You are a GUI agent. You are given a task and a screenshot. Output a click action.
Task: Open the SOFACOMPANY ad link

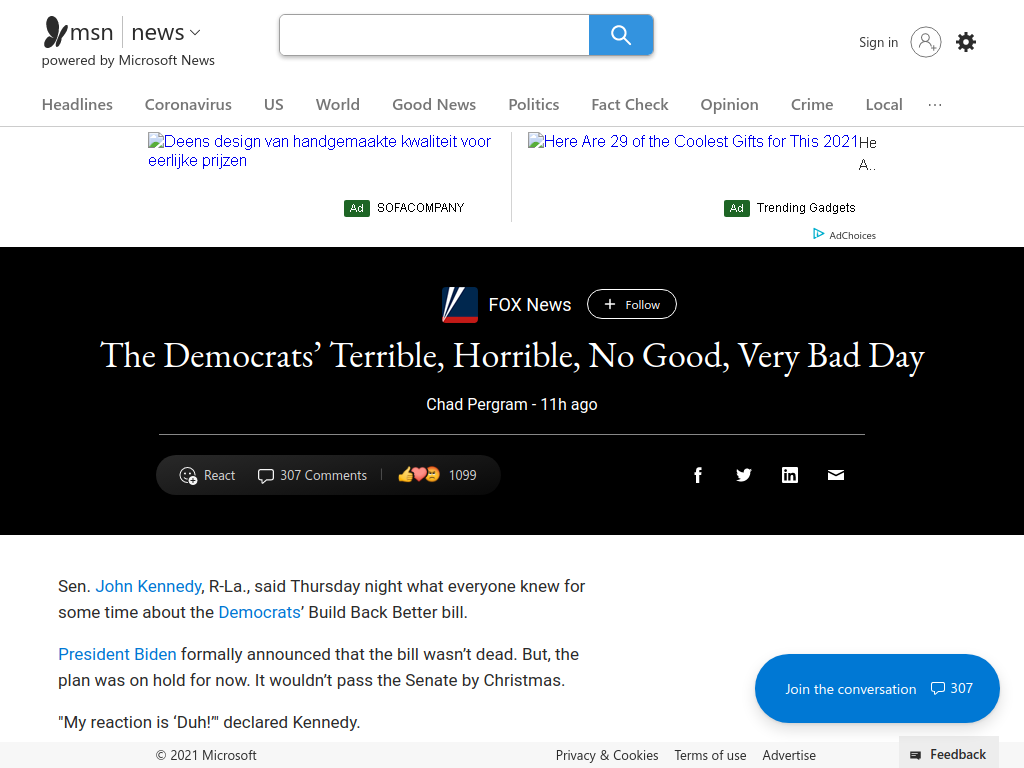[x=319, y=151]
